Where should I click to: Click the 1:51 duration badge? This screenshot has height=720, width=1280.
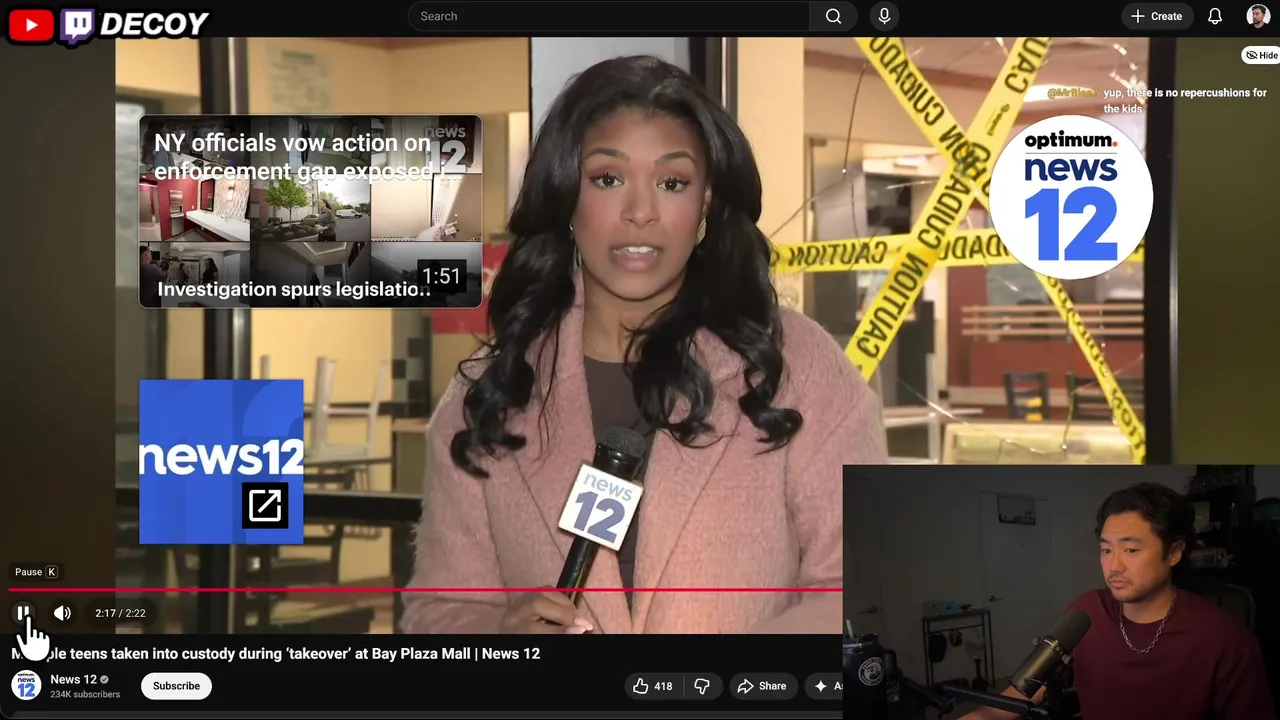point(441,276)
